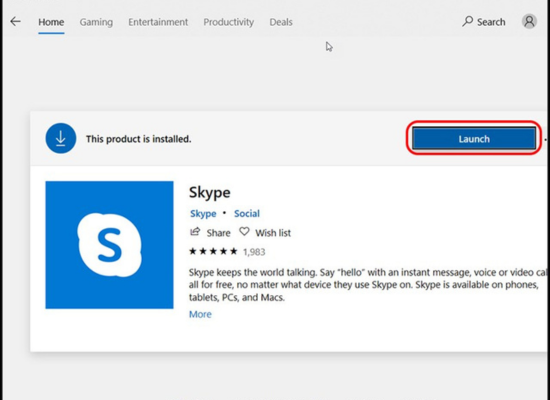Image resolution: width=550 pixels, height=400 pixels.
Task: Click the Skype description paragraph
Action: click(367, 285)
